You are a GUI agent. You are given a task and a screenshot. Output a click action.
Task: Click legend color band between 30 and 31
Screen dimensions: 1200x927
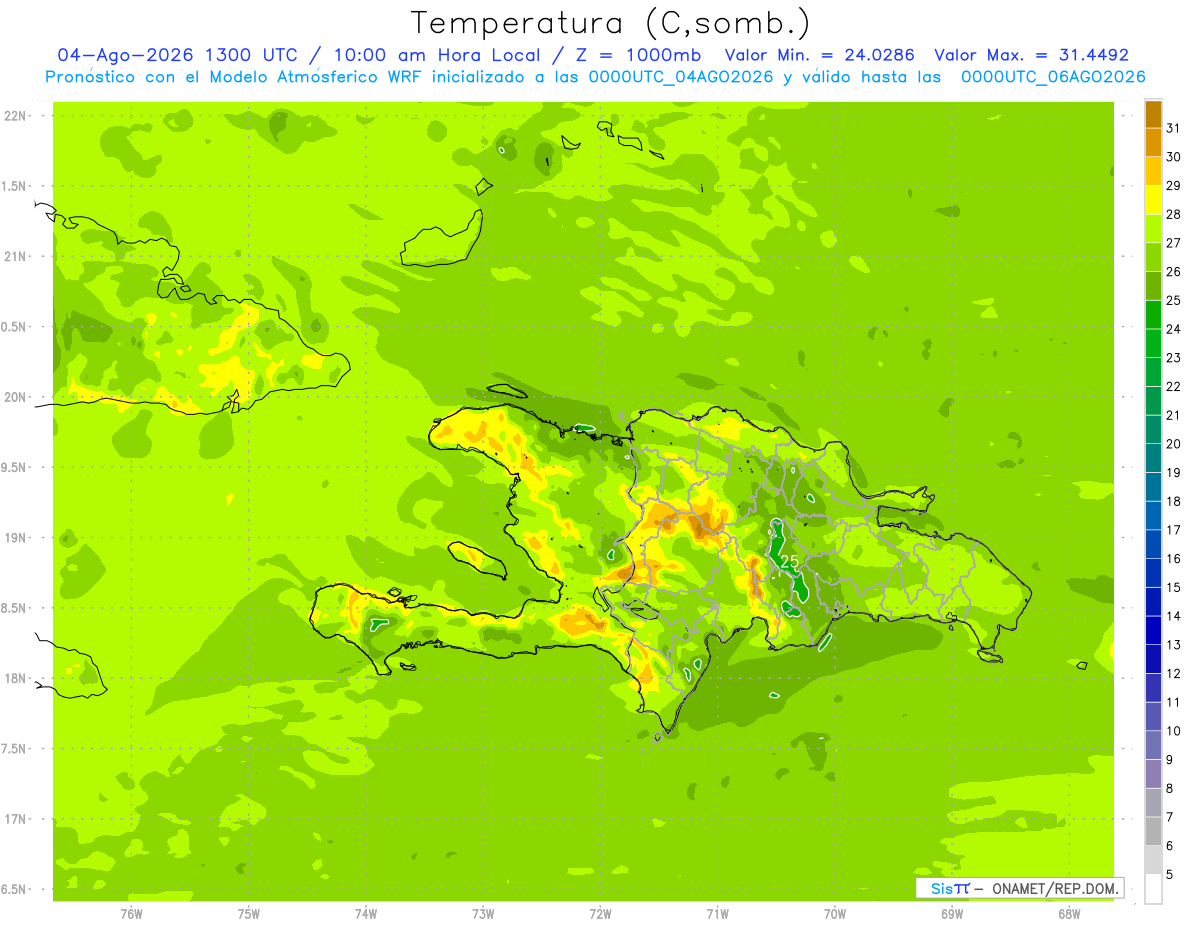(1153, 143)
